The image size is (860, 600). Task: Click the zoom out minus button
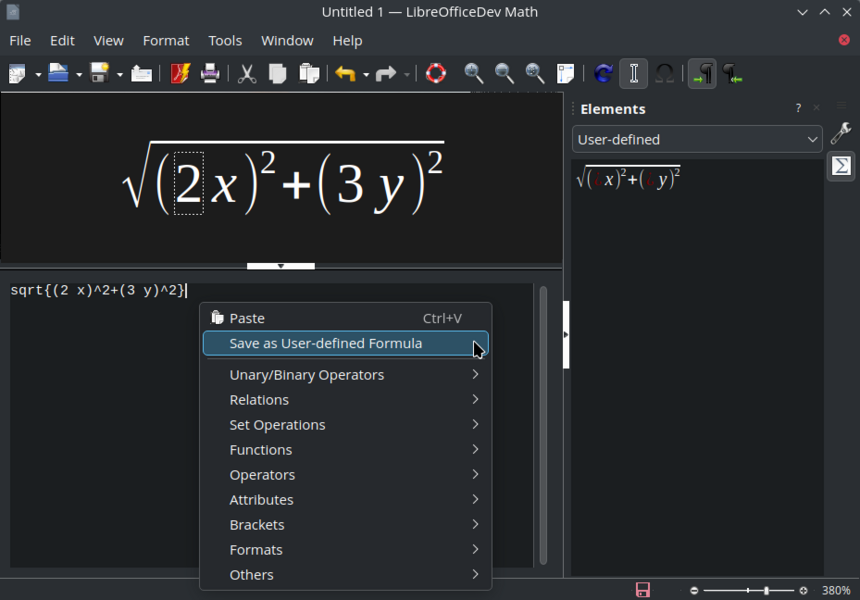coord(694,591)
